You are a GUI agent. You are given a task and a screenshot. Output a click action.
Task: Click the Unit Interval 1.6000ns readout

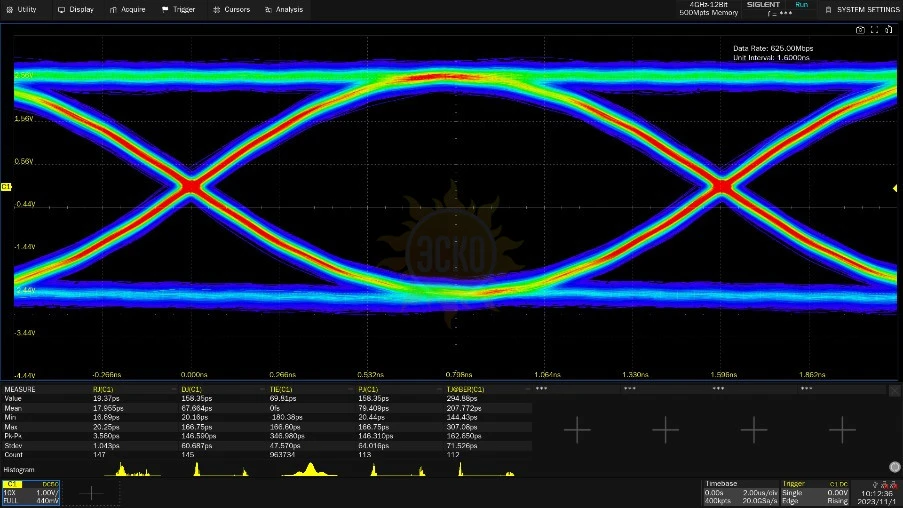tap(771, 58)
